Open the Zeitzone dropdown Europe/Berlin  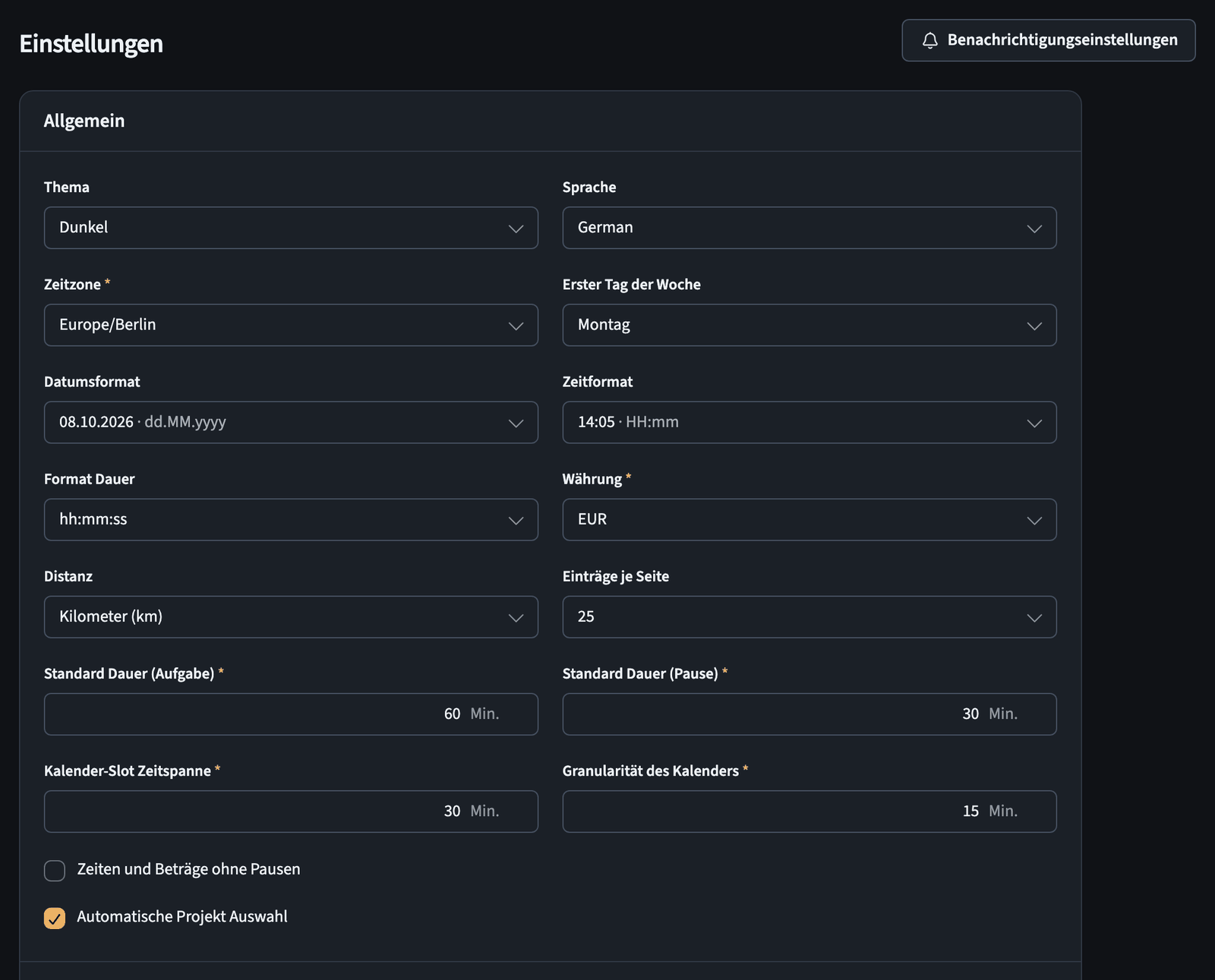291,325
